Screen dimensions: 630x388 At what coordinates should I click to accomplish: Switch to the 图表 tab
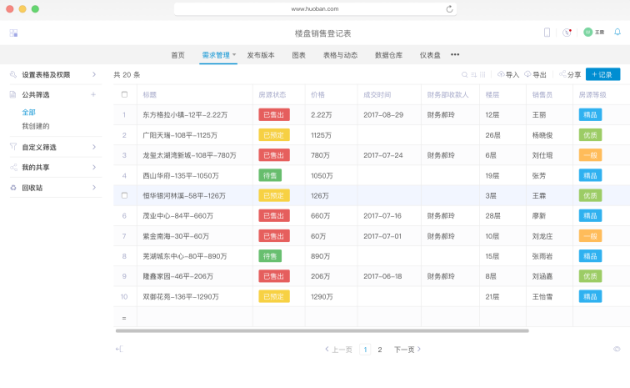pyautogui.click(x=299, y=55)
